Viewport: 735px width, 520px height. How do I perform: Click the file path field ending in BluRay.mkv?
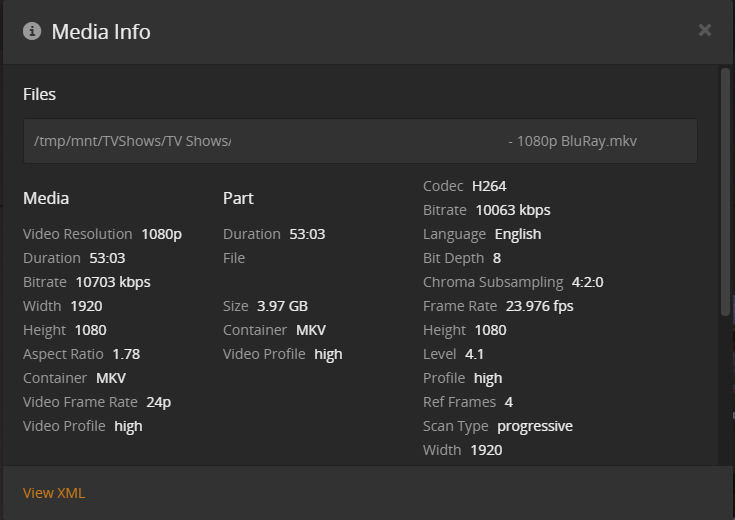pyautogui.click(x=360, y=141)
